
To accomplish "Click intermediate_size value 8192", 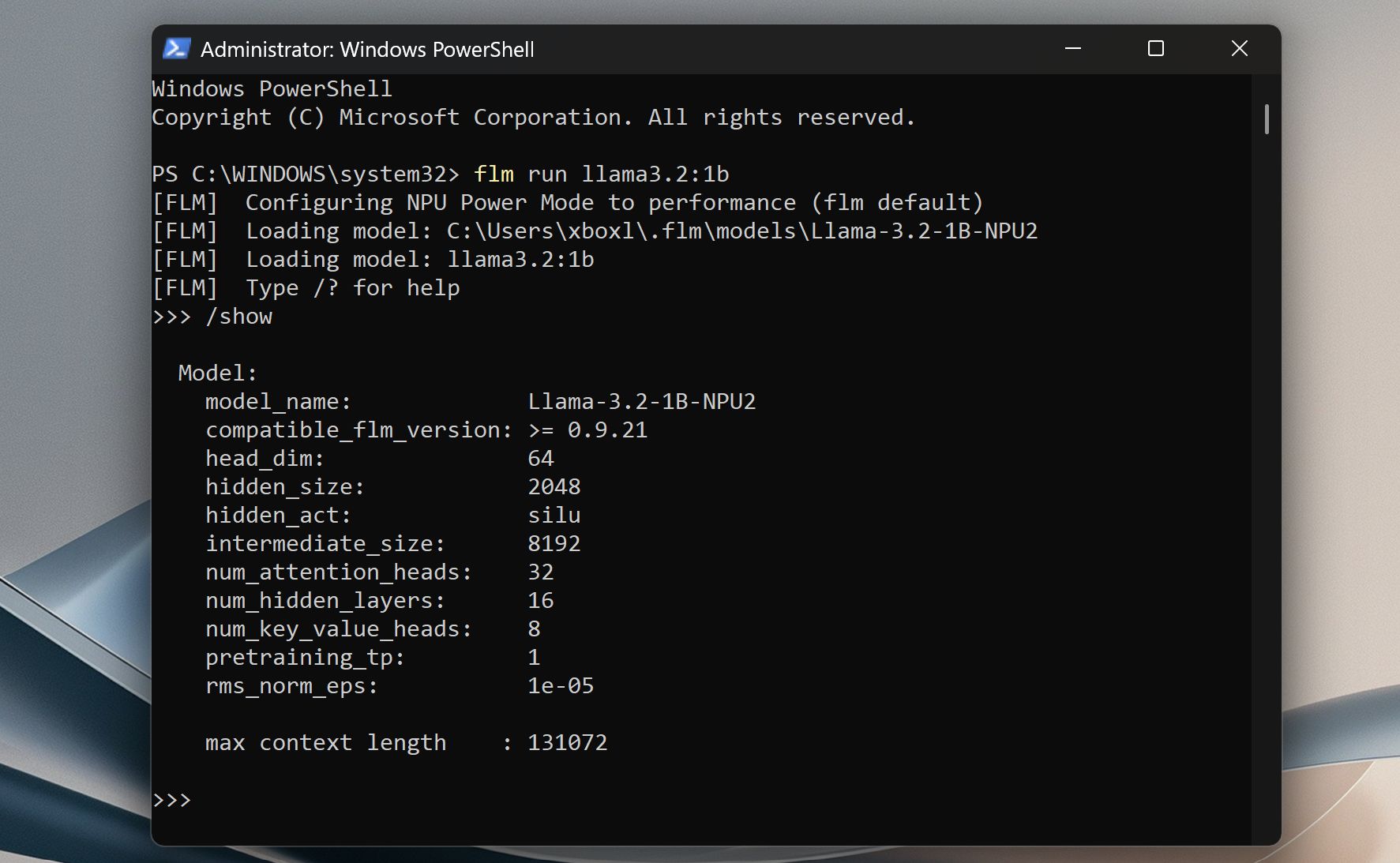I will (x=554, y=544).
